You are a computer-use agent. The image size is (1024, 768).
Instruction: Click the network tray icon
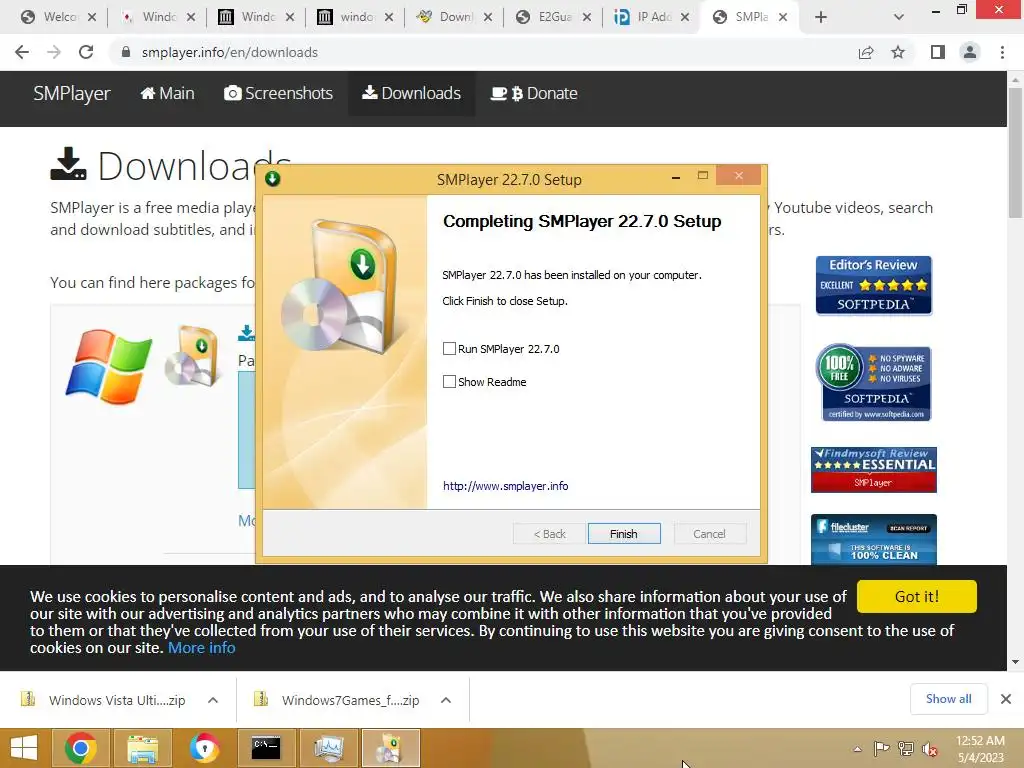click(906, 749)
